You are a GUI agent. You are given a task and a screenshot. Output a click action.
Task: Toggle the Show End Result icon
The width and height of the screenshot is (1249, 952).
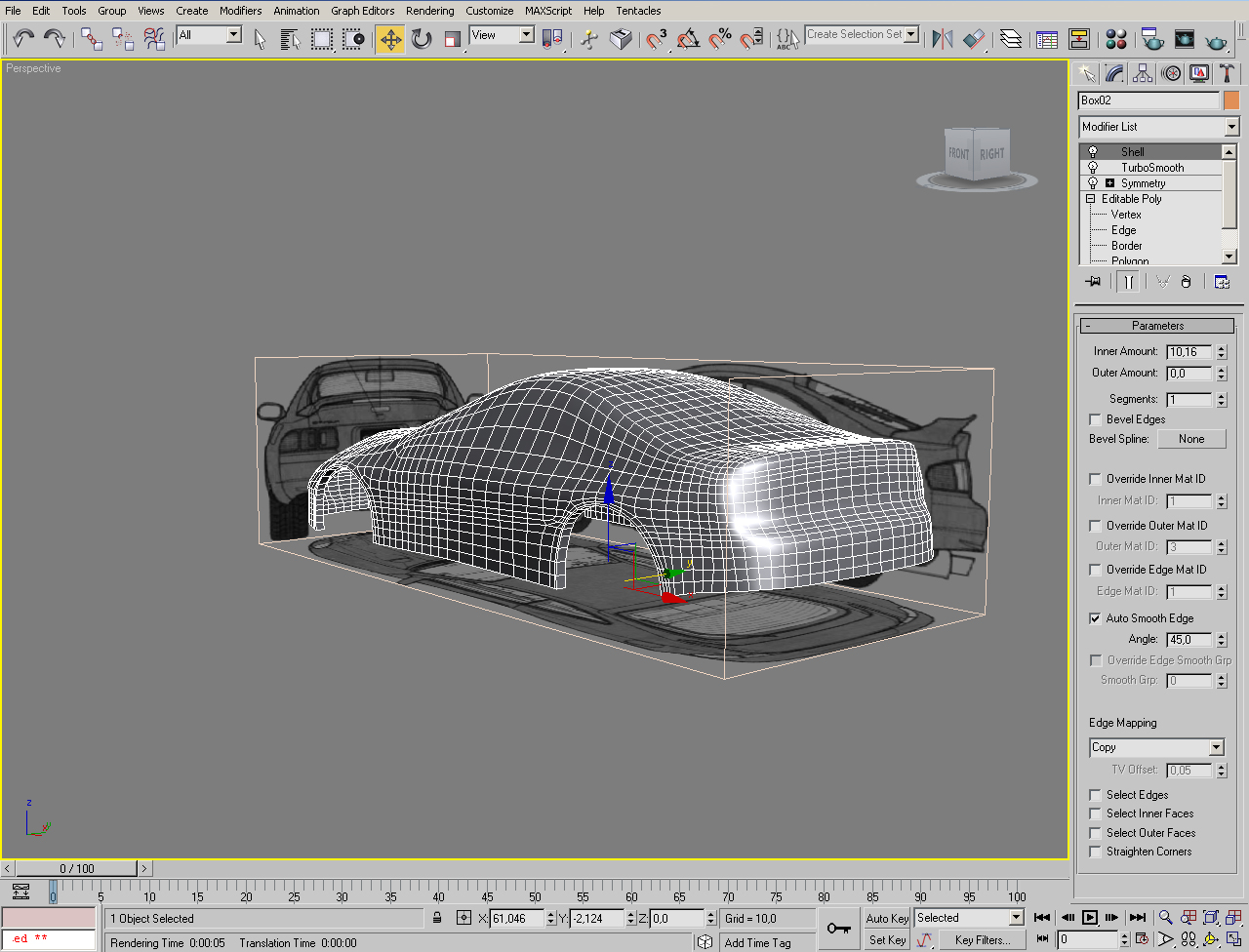[x=1128, y=282]
